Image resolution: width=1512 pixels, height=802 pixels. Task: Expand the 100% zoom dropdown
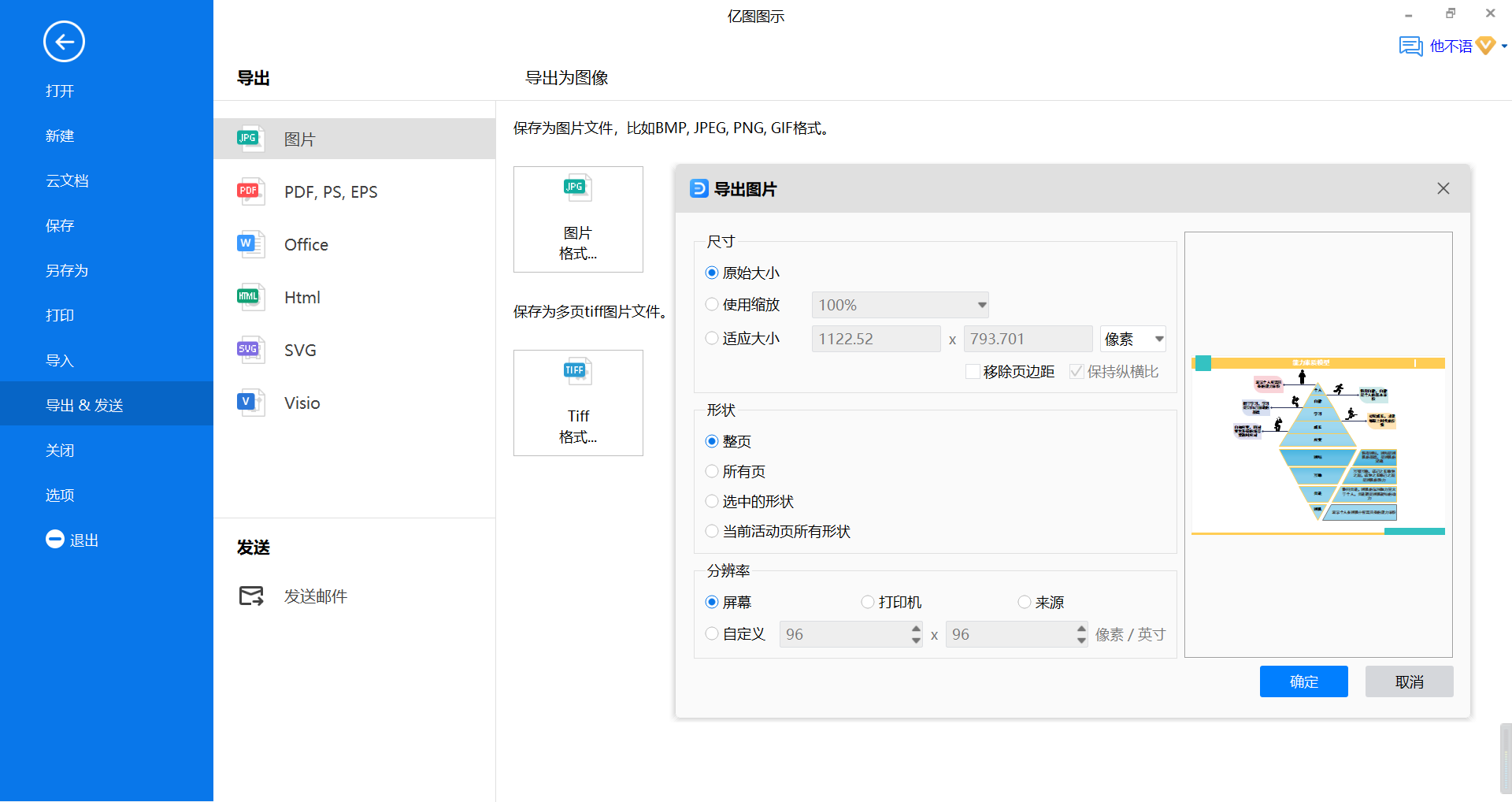tap(981, 305)
